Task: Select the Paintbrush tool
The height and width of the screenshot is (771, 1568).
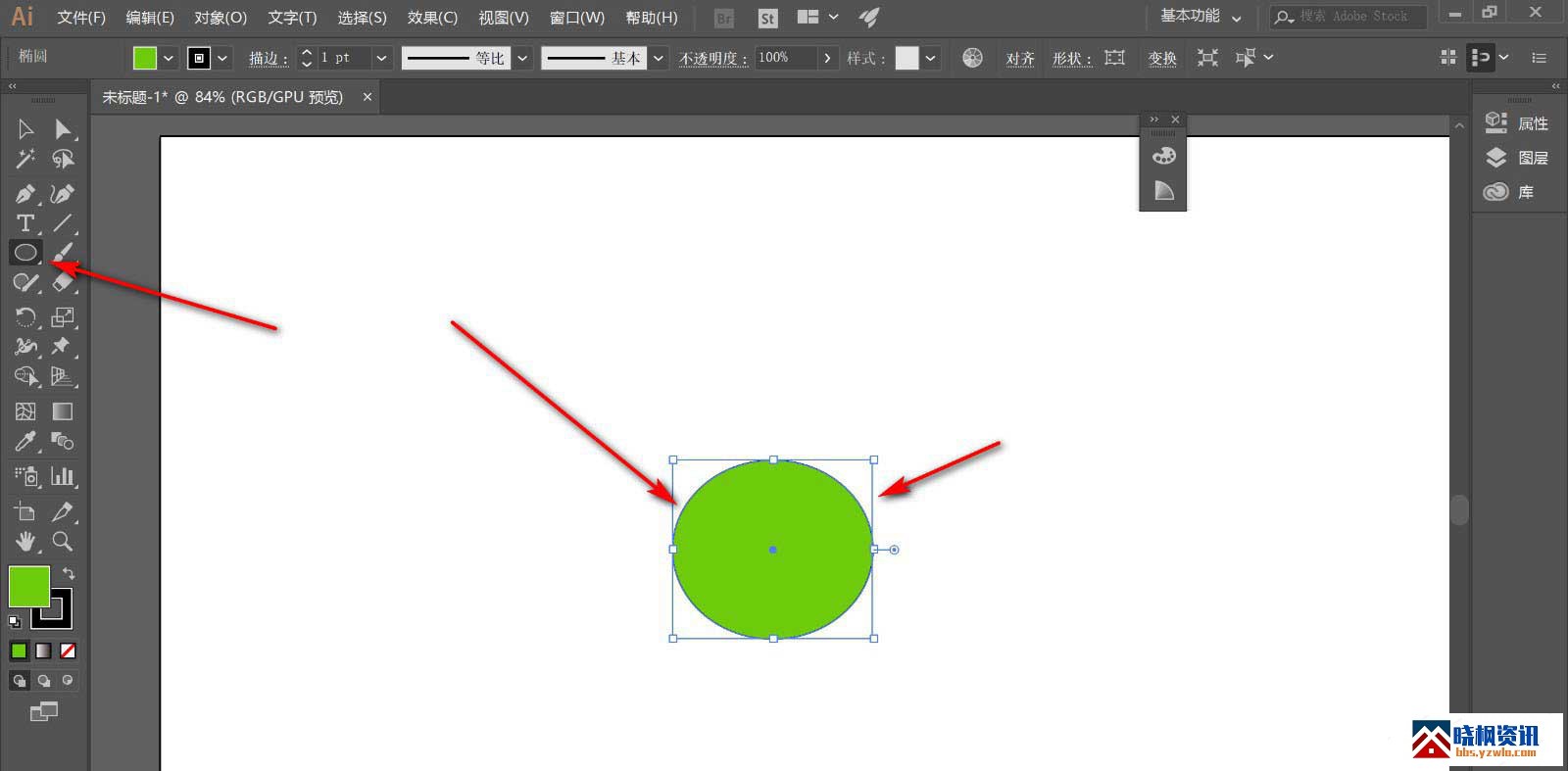Action: click(x=63, y=253)
